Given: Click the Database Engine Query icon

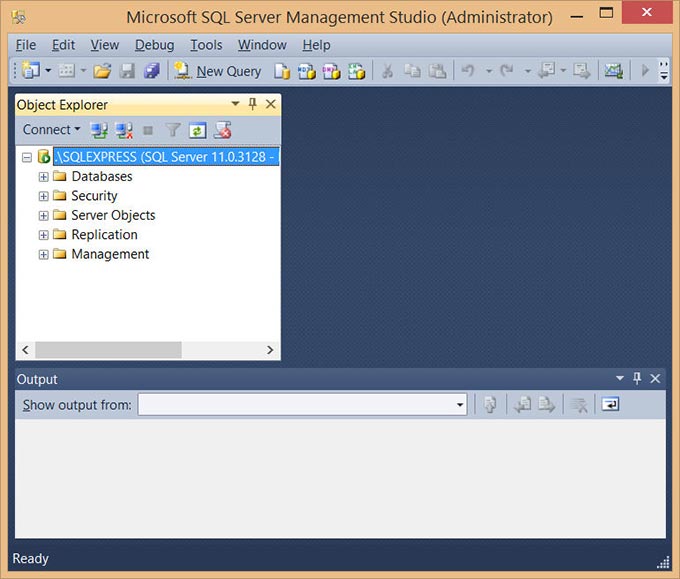Looking at the screenshot, I should 282,71.
